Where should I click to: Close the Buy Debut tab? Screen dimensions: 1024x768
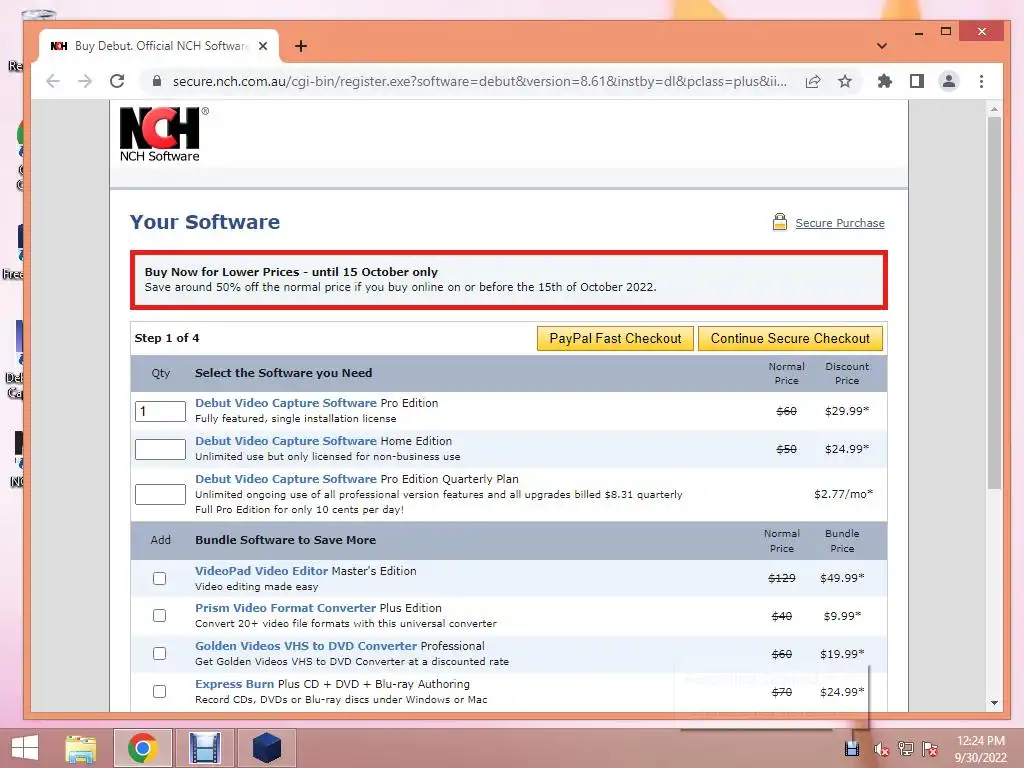click(x=263, y=46)
